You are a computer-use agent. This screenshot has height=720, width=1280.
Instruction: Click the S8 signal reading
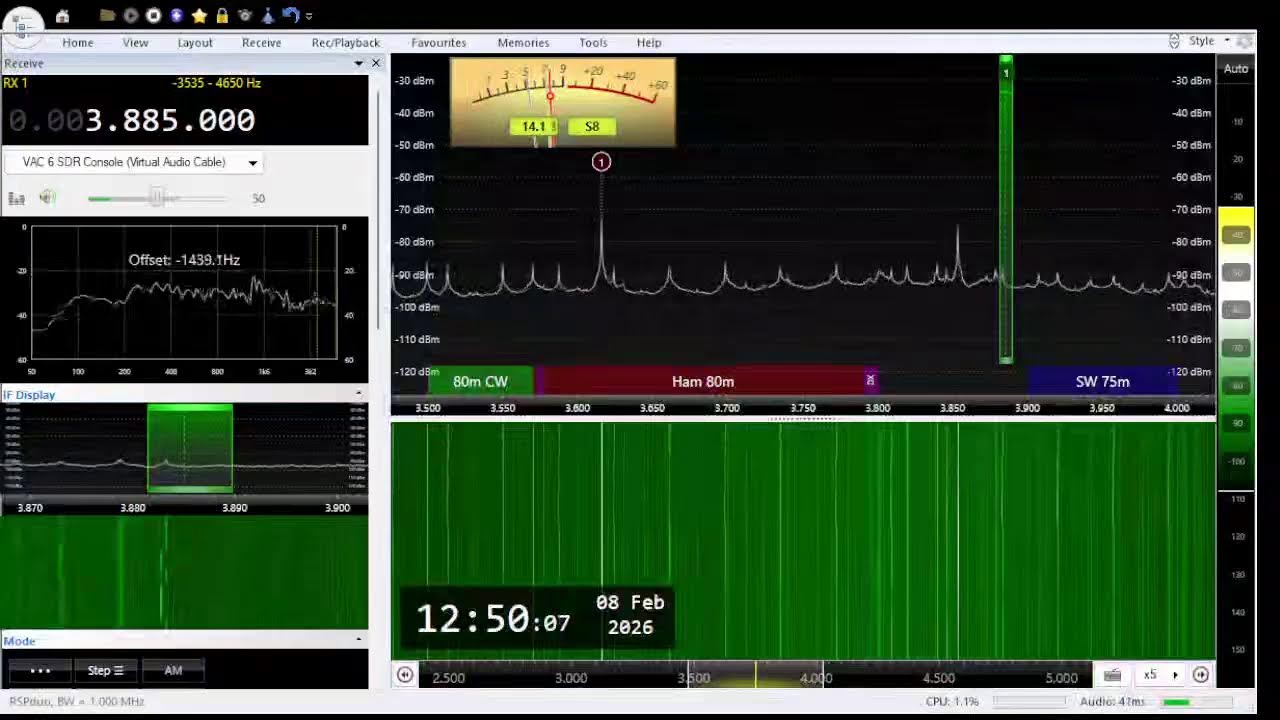click(x=592, y=127)
